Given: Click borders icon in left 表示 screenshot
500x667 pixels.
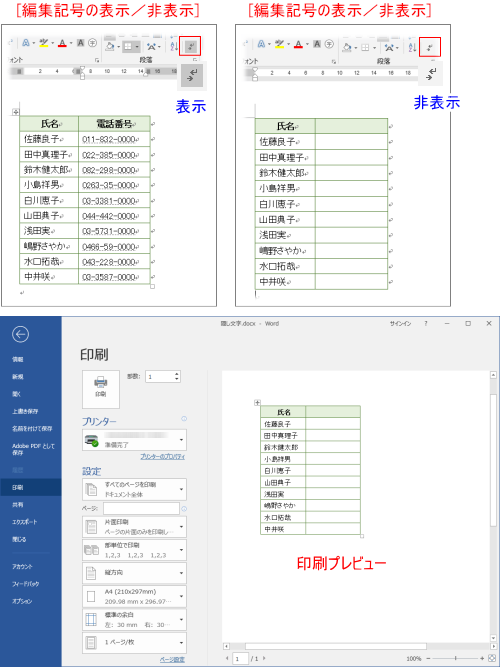Looking at the screenshot, I should point(129,46).
